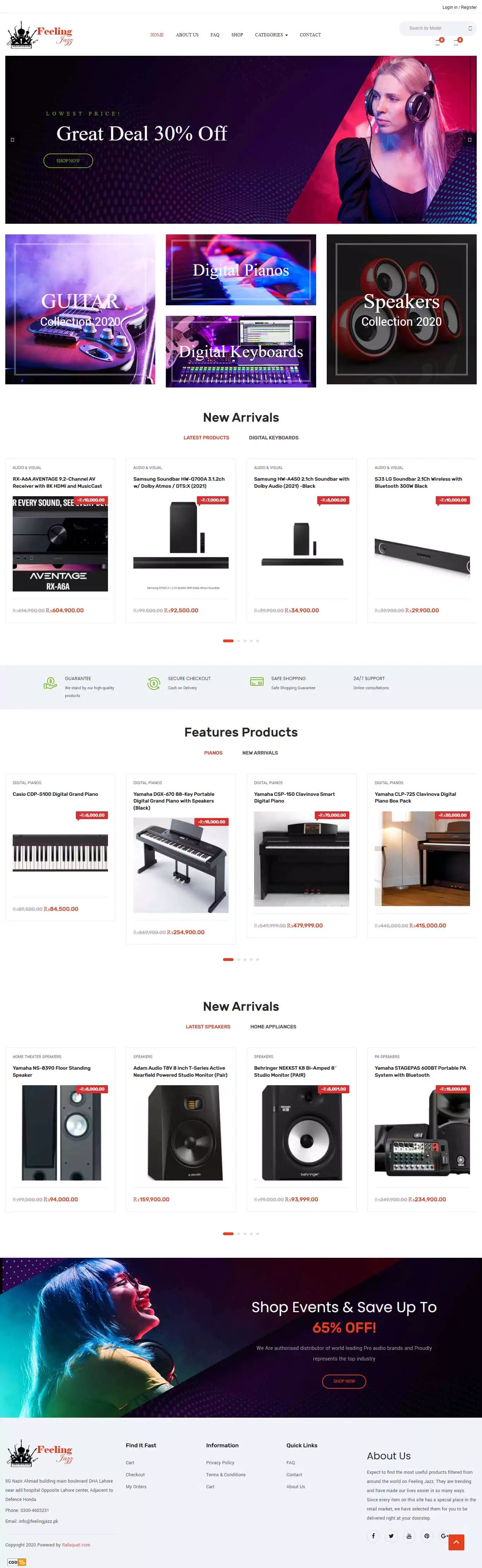Click the search icon in search box
The image size is (482, 1568).
tap(470, 29)
